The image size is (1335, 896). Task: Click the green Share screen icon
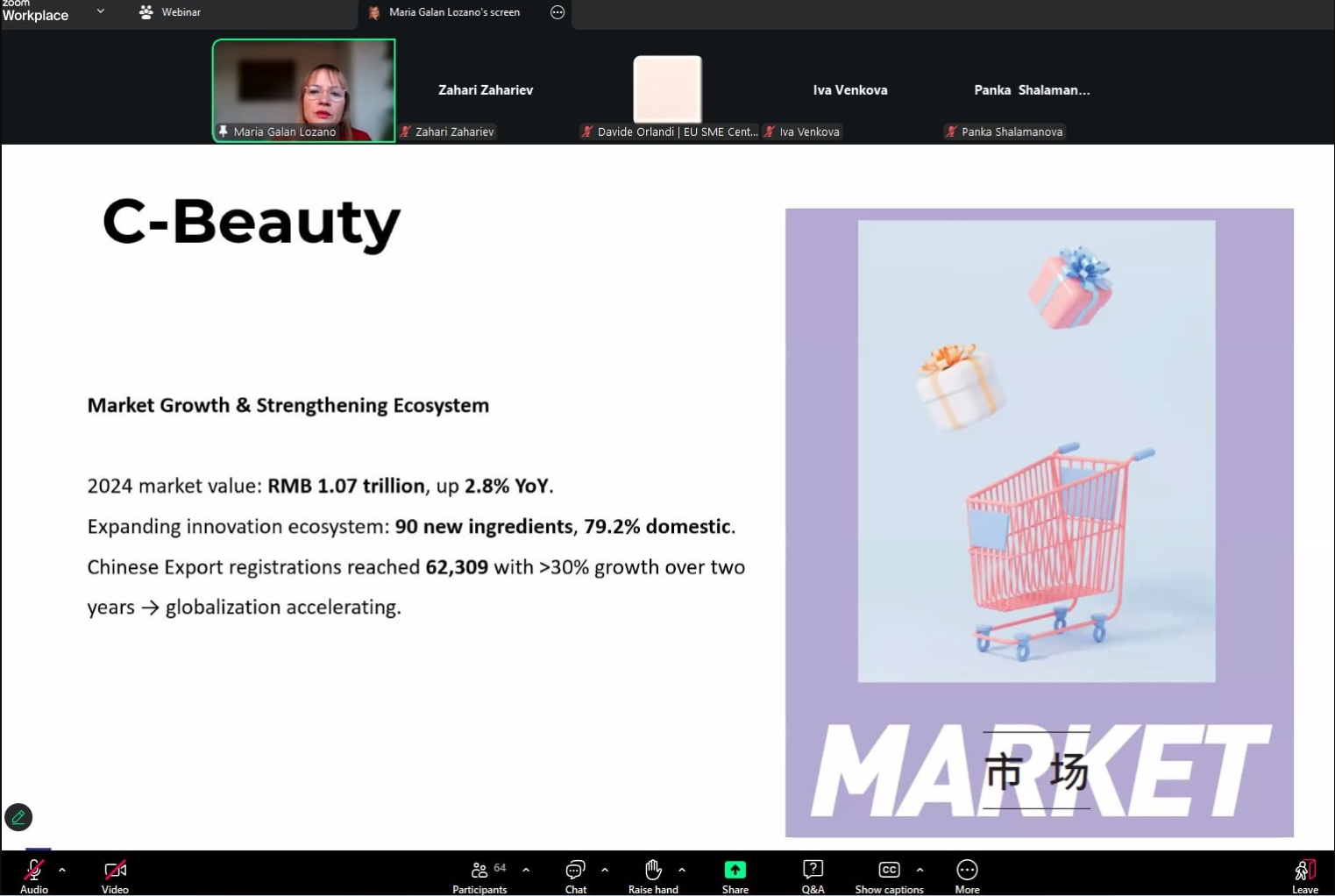735,870
